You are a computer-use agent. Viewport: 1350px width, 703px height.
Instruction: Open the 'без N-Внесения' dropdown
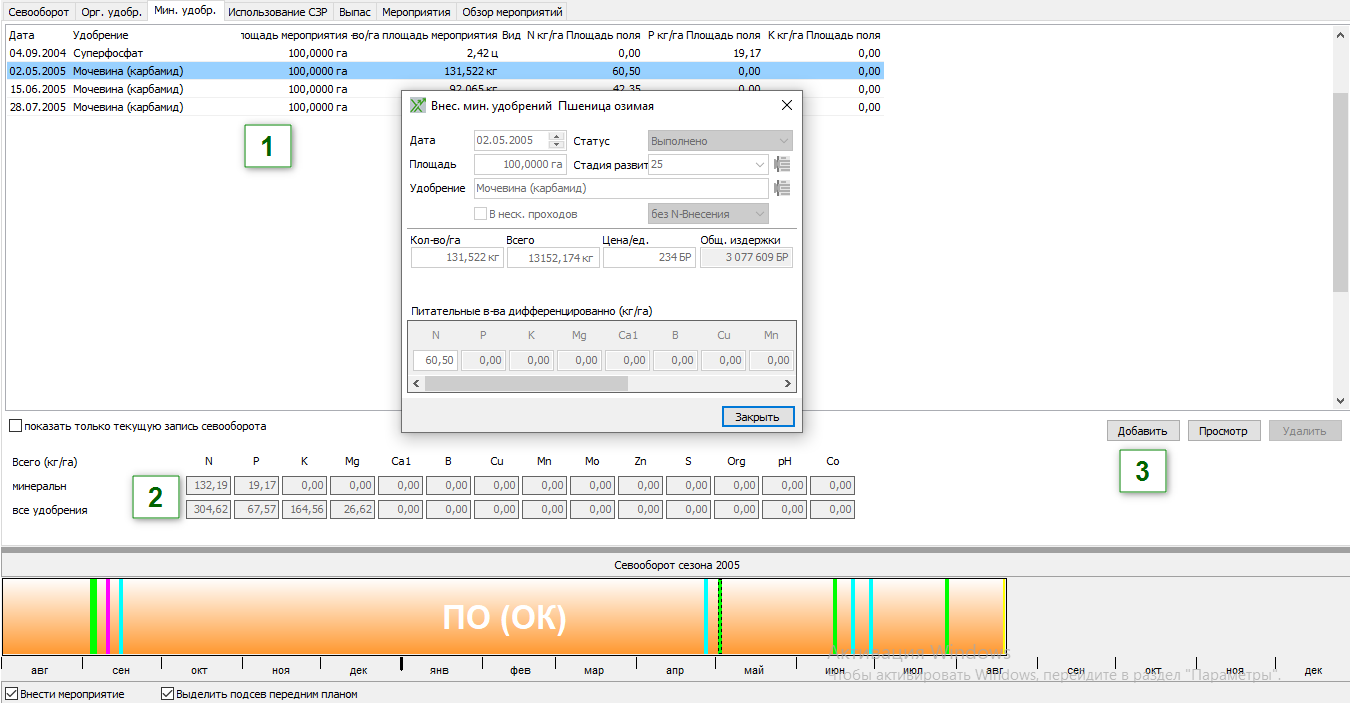click(708, 214)
